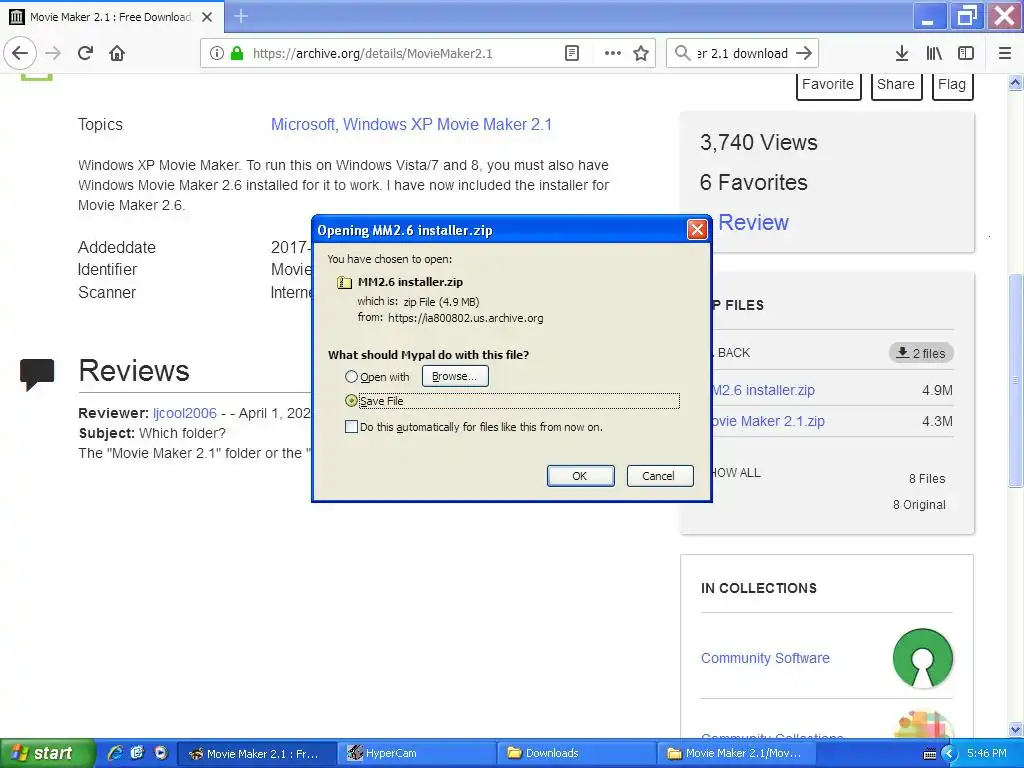Image resolution: width=1024 pixels, height=768 pixels.
Task: Switch to the Movie Maker 2.1 browser taskbar button
Action: click(x=257, y=753)
